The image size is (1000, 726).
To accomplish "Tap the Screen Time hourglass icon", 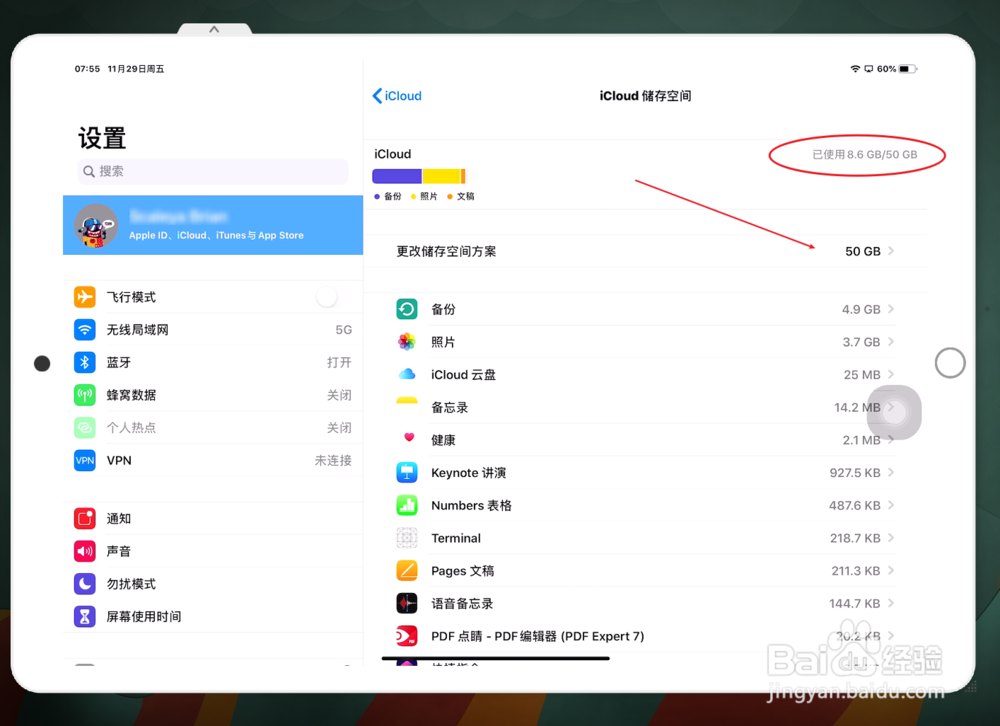I will point(85,616).
